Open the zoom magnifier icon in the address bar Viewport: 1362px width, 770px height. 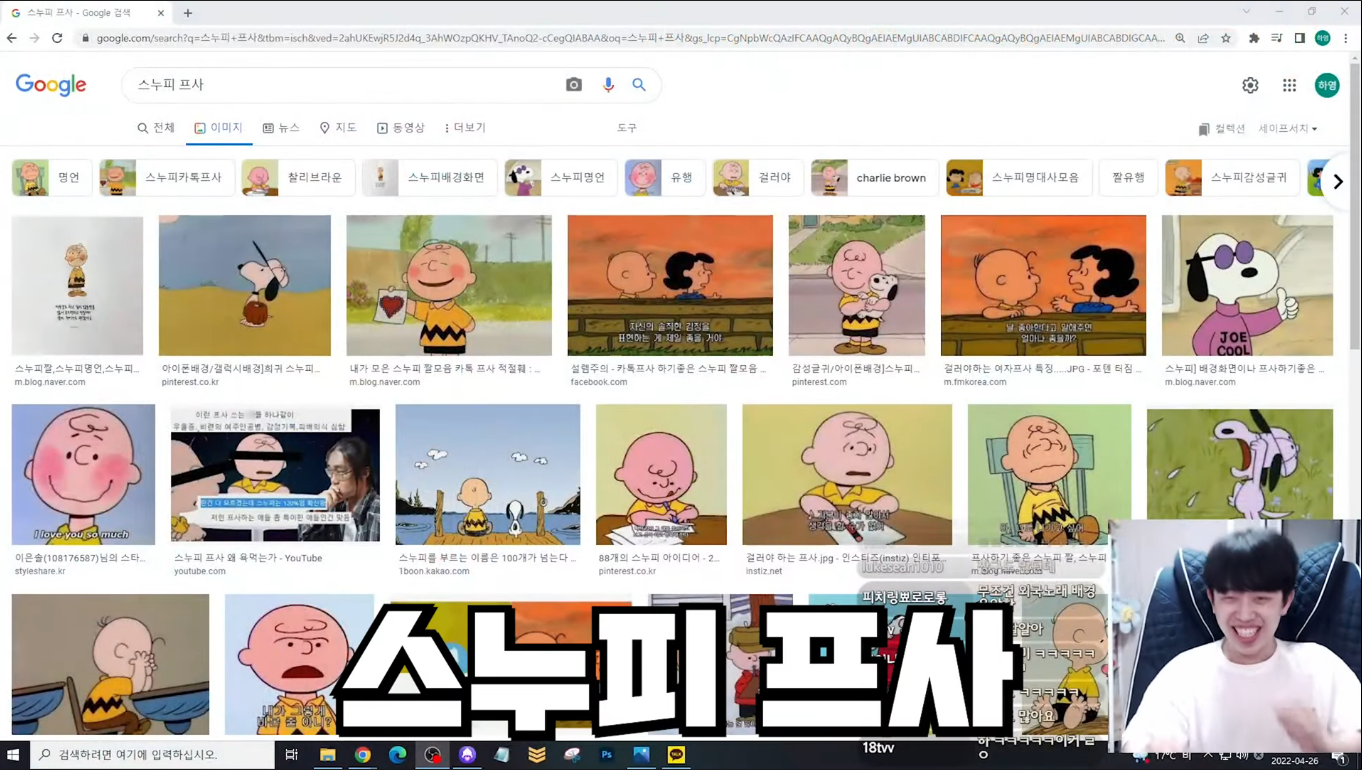click(x=1180, y=38)
